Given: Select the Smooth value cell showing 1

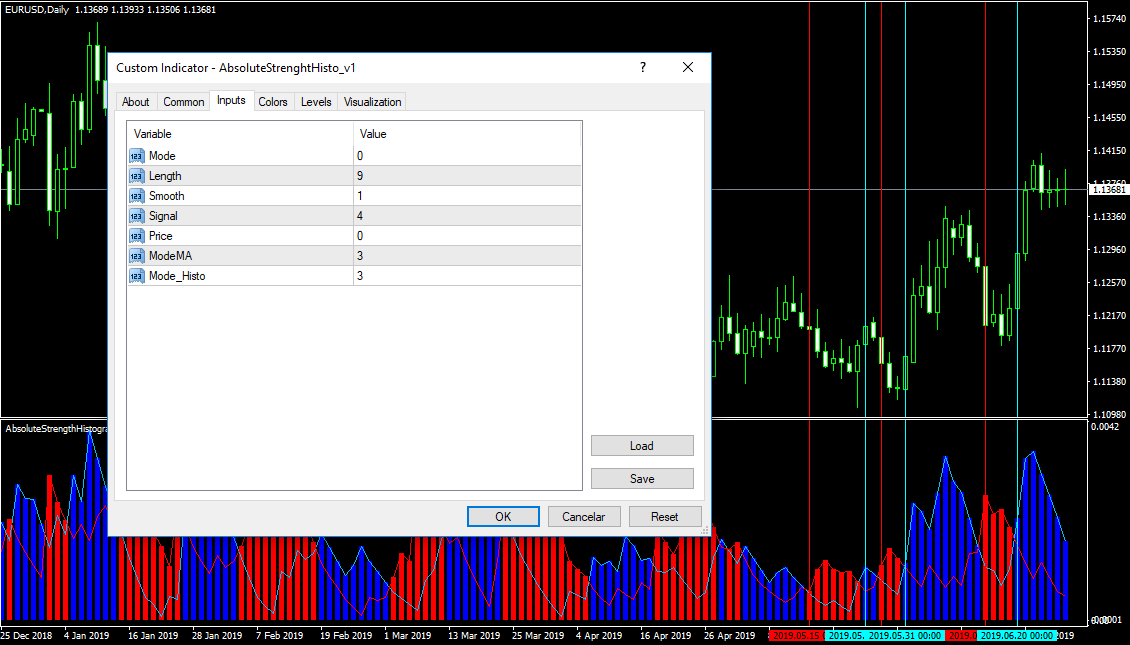Looking at the screenshot, I should (x=467, y=196).
